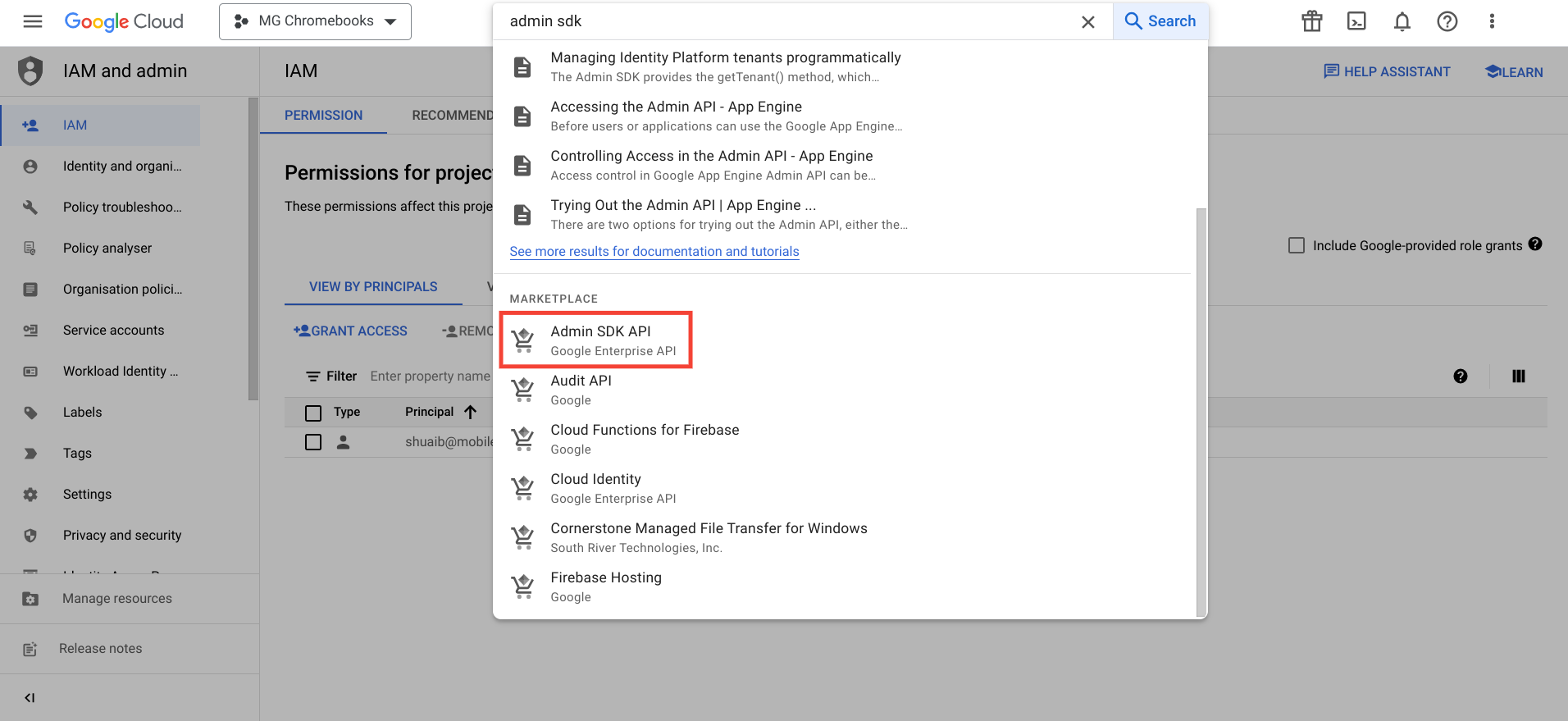The image size is (1568, 721).
Task: Open the MG Chromebooks project selector
Action: point(315,21)
